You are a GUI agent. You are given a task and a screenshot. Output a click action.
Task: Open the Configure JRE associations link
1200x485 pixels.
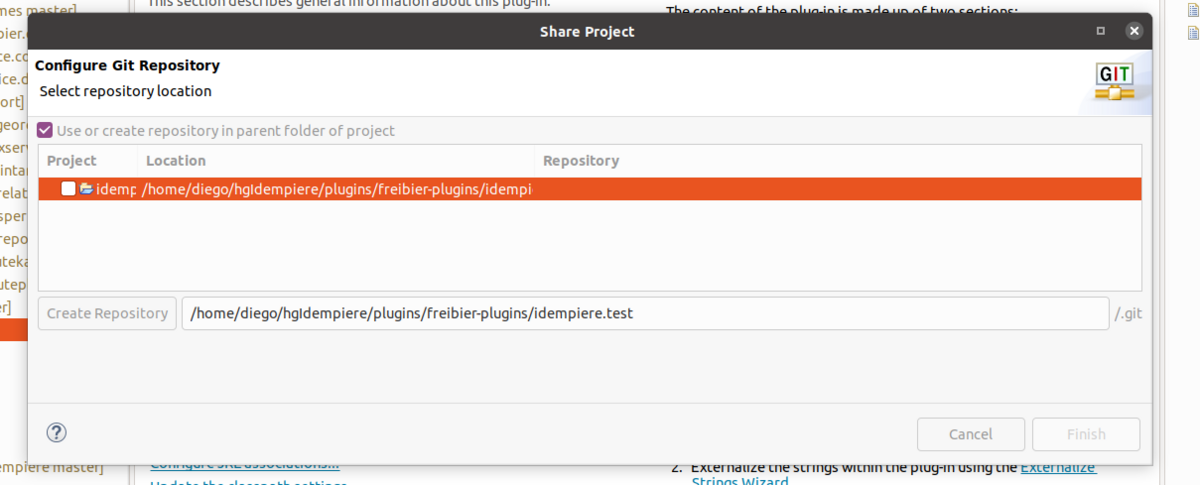245,465
